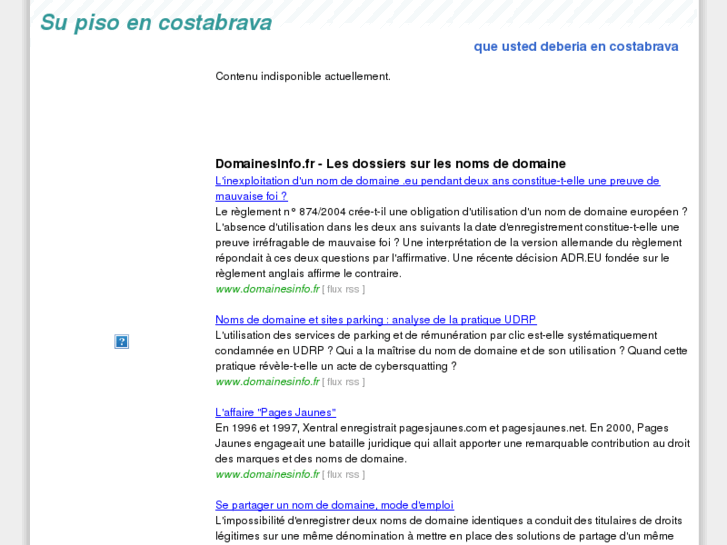The image size is (727, 545).
Task: Open the article on .eu domain inexploitation
Action: [437, 188]
